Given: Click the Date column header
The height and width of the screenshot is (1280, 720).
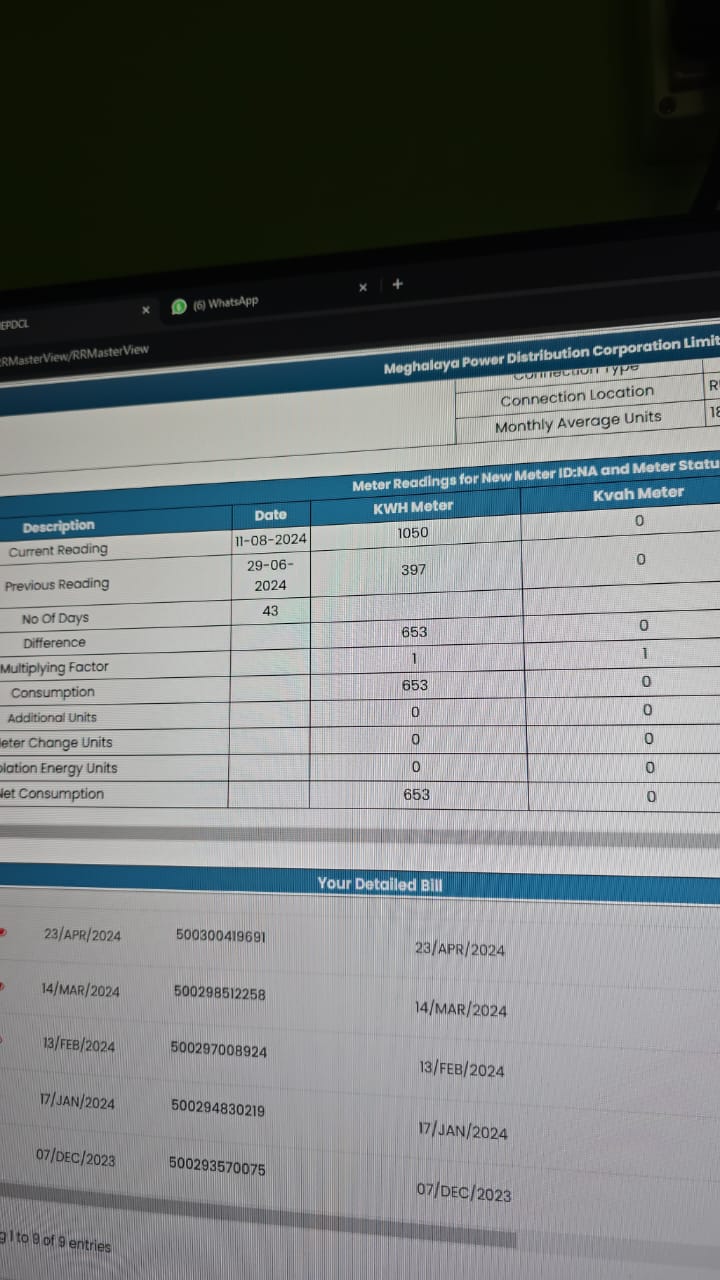Looking at the screenshot, I should click(270, 515).
